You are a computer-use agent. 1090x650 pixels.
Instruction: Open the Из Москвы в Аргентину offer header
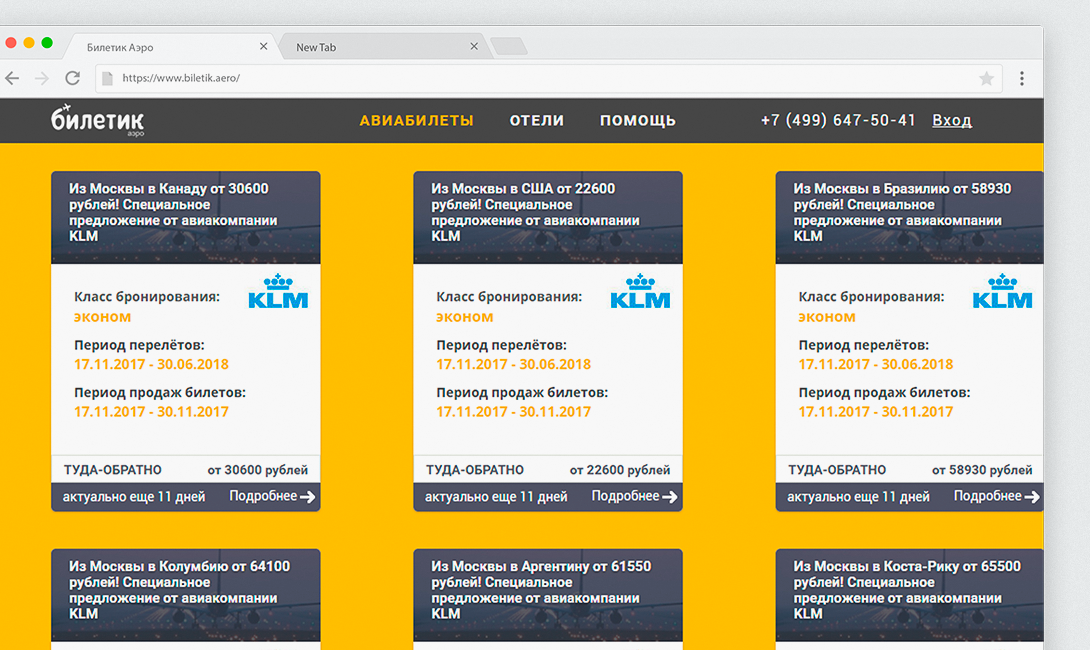click(x=548, y=595)
